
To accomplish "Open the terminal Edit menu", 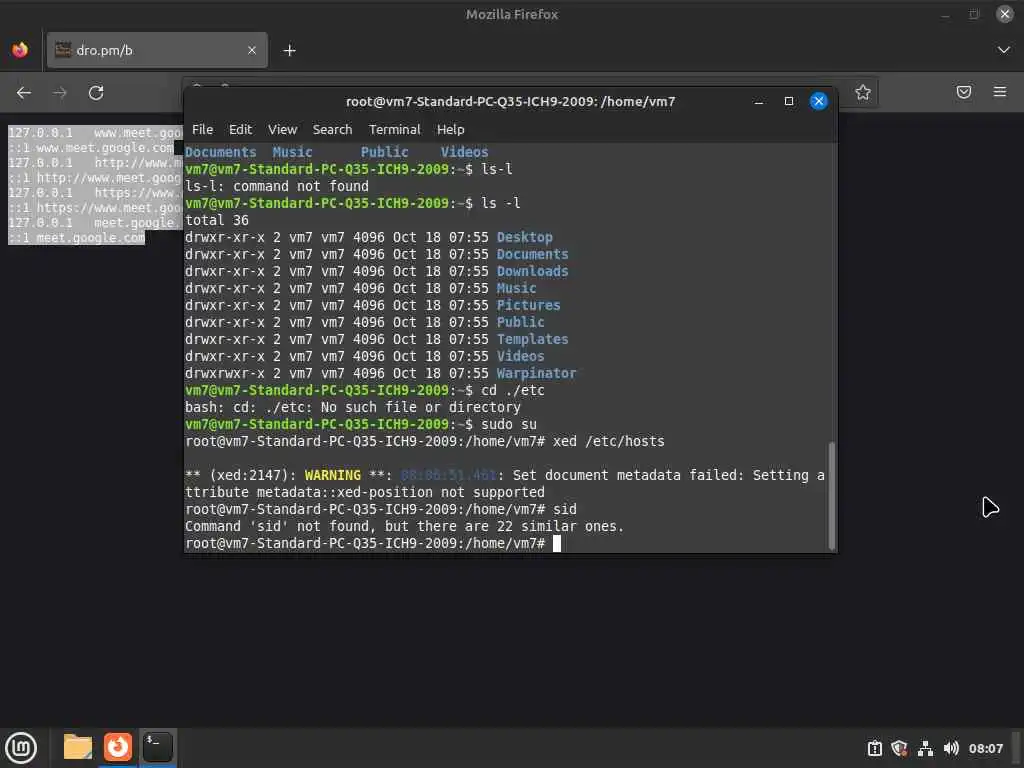I will point(240,129).
